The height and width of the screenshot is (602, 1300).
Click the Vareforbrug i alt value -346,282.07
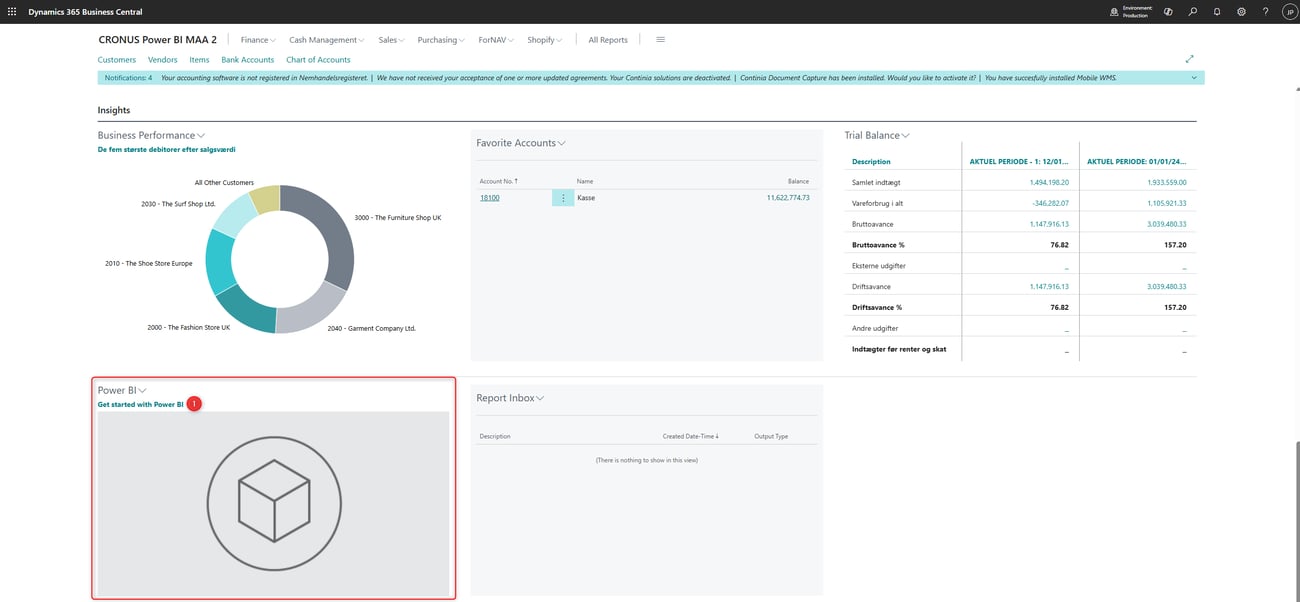click(1049, 203)
